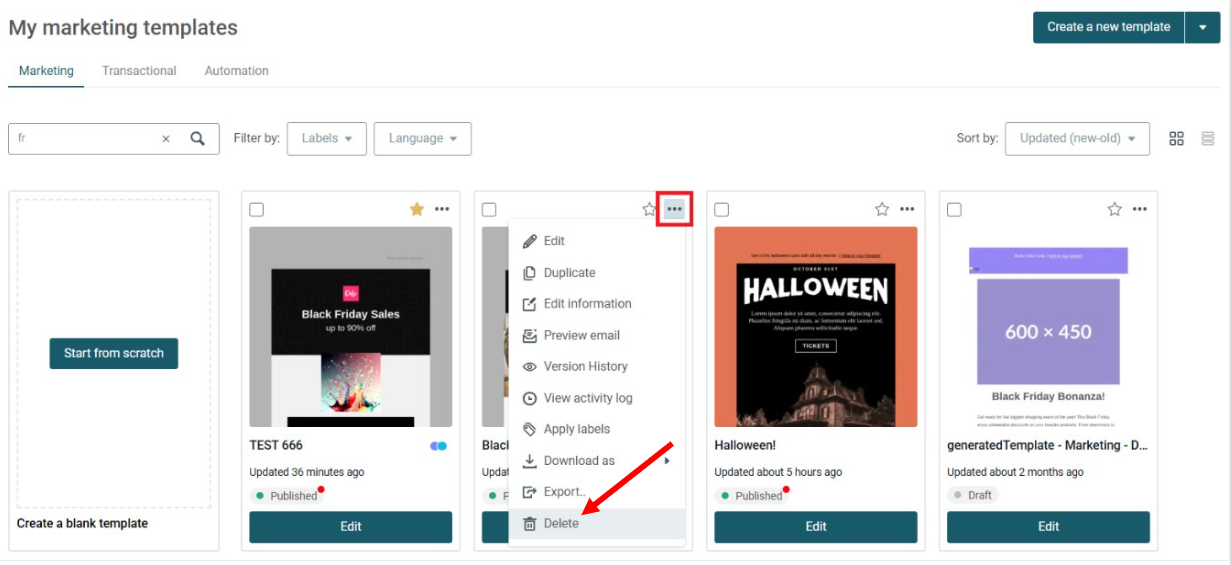Click the Start from scratch button
1231x565 pixels.
pos(114,353)
